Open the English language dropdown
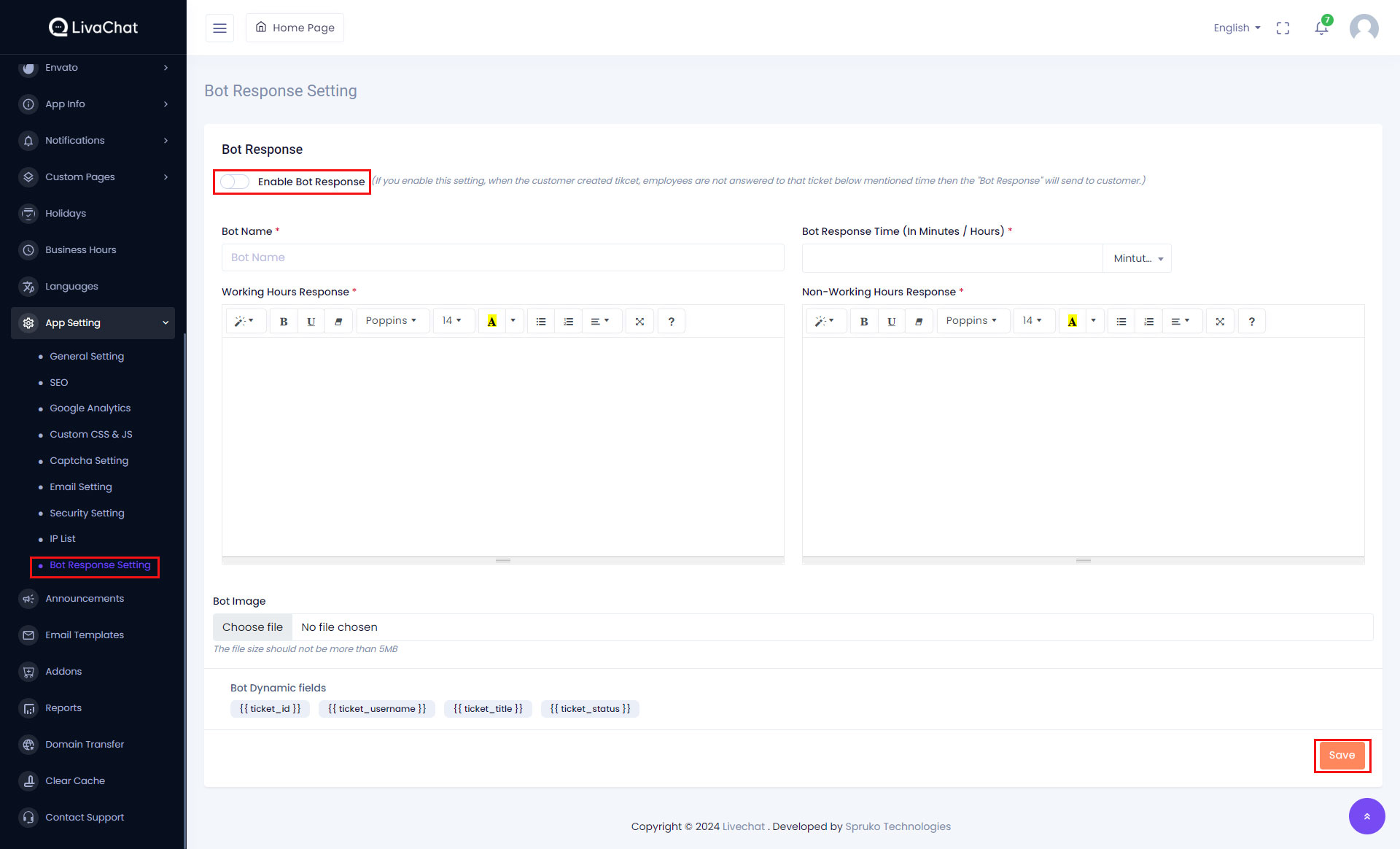Viewport: 1400px width, 849px height. 1237,28
